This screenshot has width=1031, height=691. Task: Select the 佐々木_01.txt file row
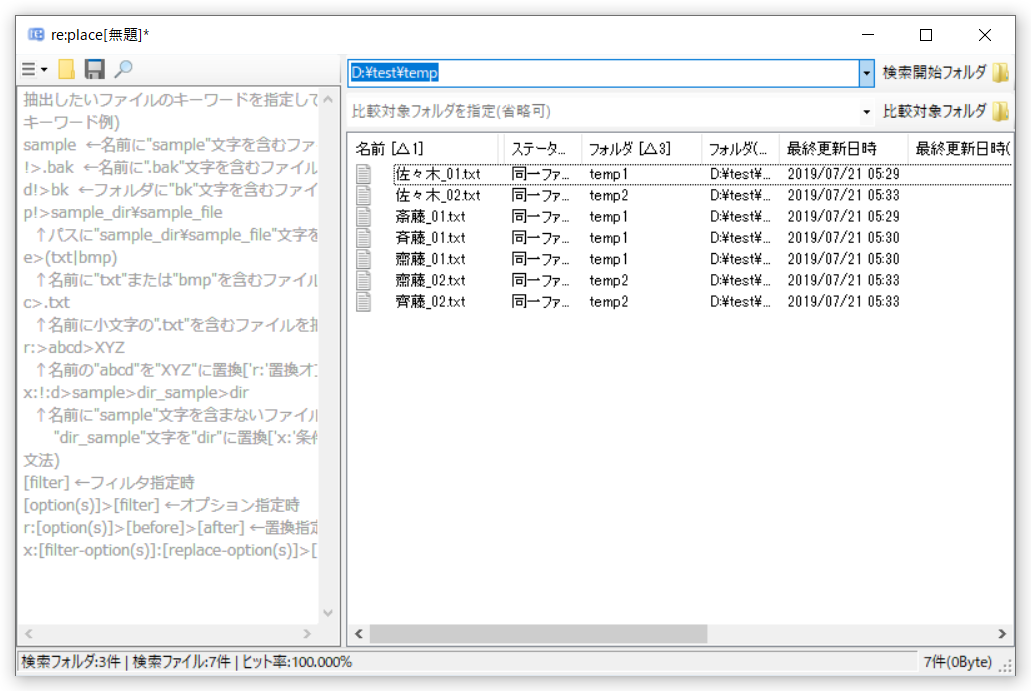tap(683, 174)
